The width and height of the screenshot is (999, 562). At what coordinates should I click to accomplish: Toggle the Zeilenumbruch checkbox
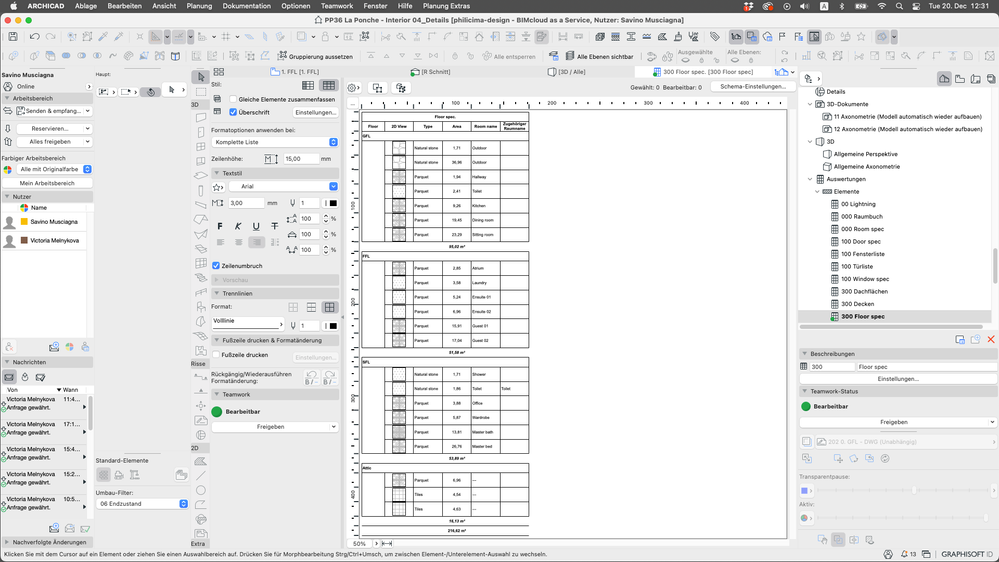217,266
